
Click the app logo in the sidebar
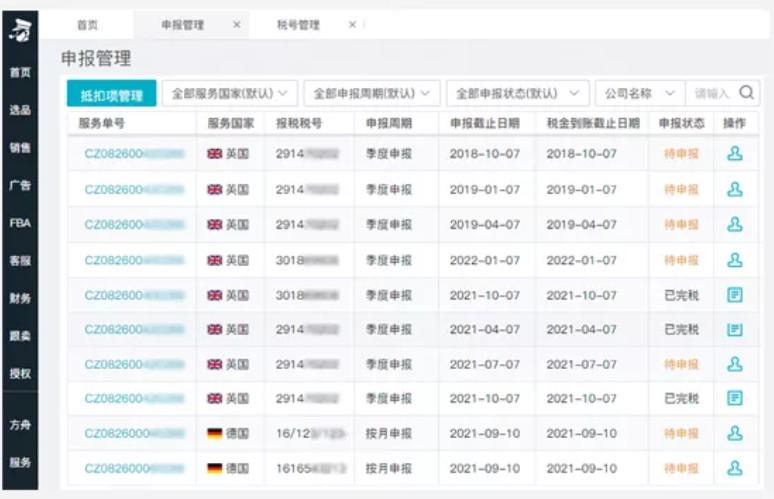click(20, 30)
